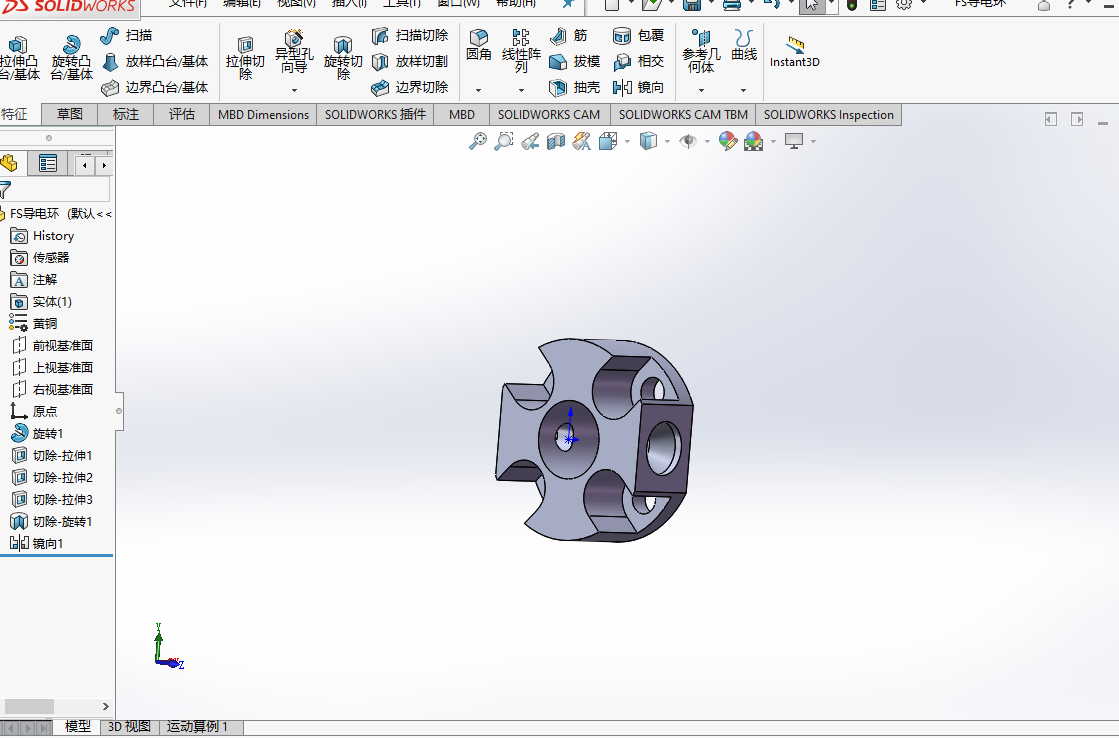Click the Previous View icon

(530, 141)
